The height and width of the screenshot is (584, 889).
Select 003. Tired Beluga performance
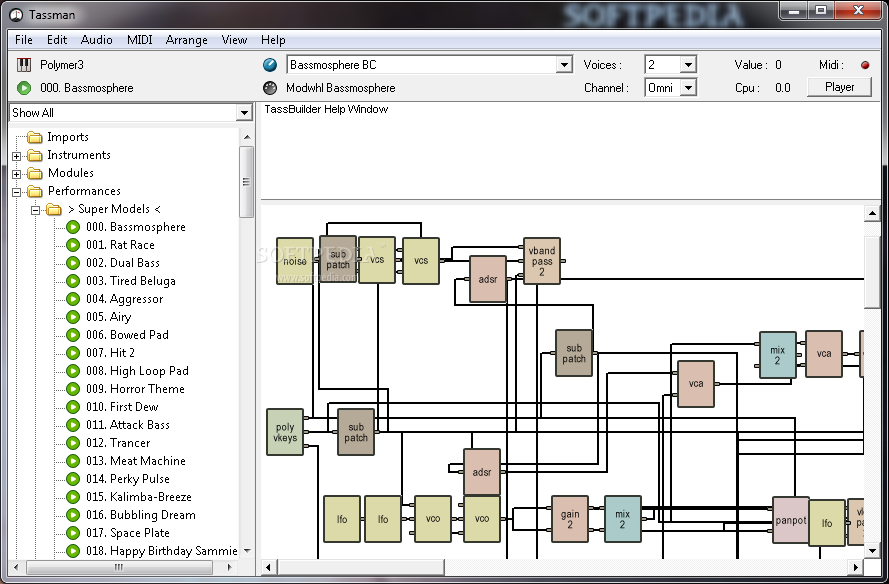[131, 281]
